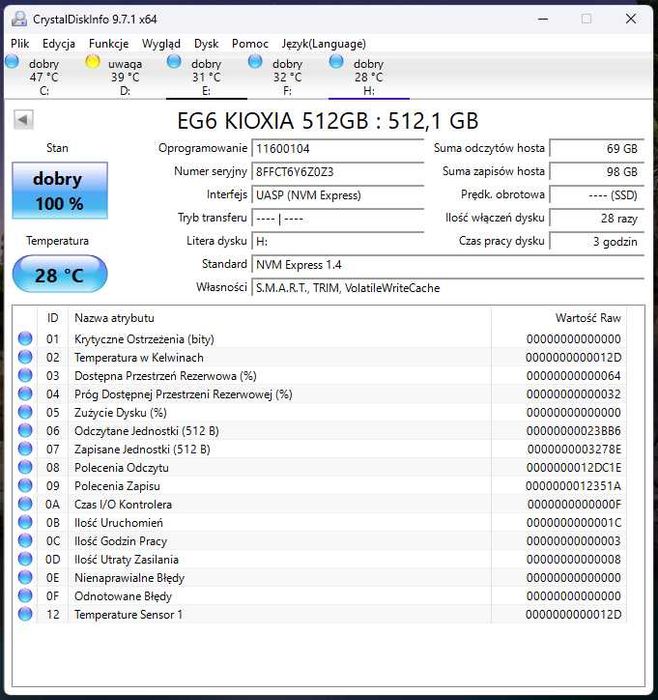The height and width of the screenshot is (700, 658).
Task: Click the Ilość włączeń dysku value 28 razy
Action: tap(597, 218)
